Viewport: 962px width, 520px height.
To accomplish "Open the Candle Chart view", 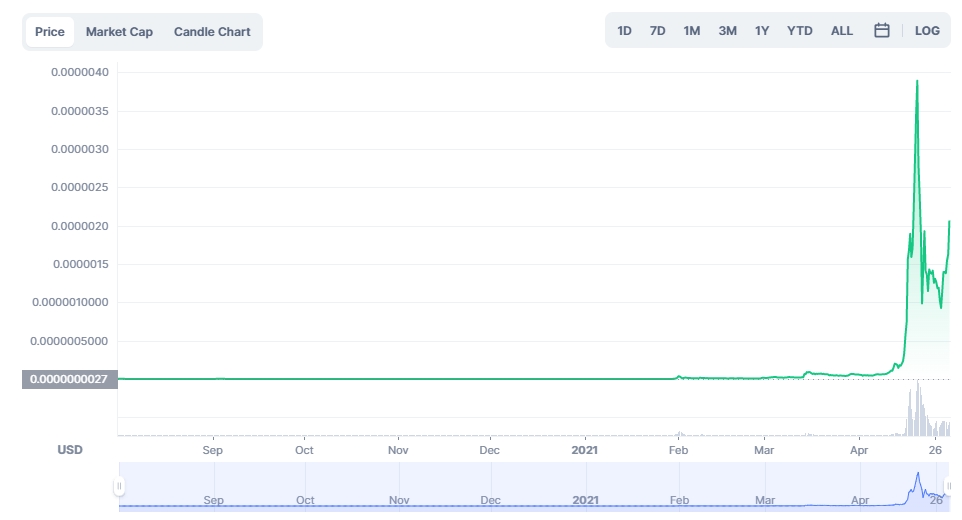I will (212, 32).
